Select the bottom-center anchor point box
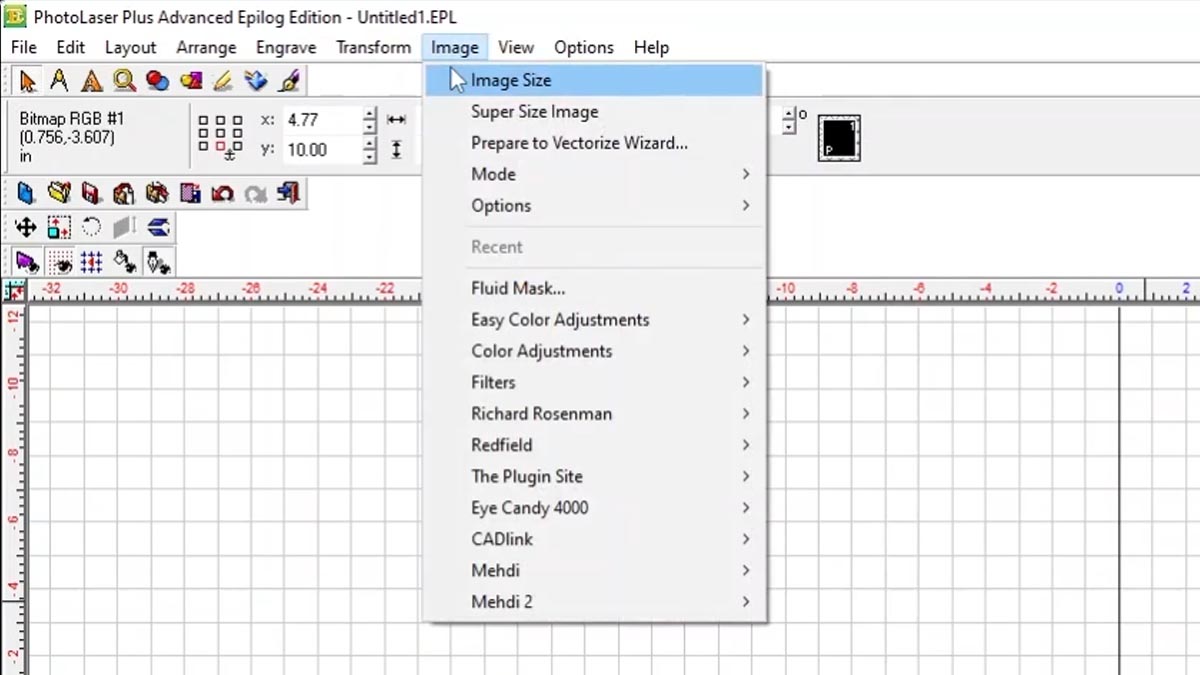The height and width of the screenshot is (675, 1200). (220, 146)
